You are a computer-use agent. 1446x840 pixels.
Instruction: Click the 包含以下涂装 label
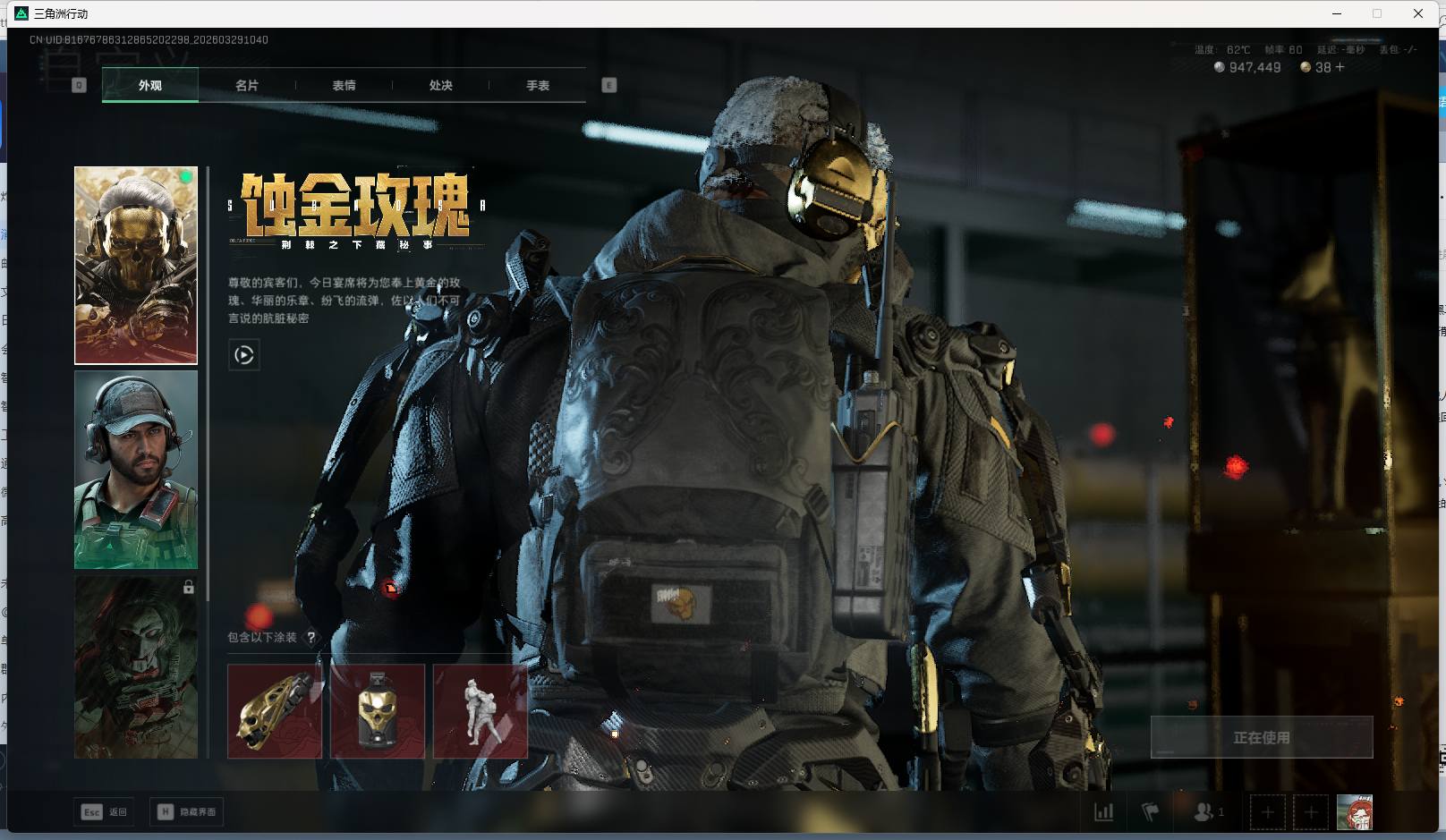262,638
